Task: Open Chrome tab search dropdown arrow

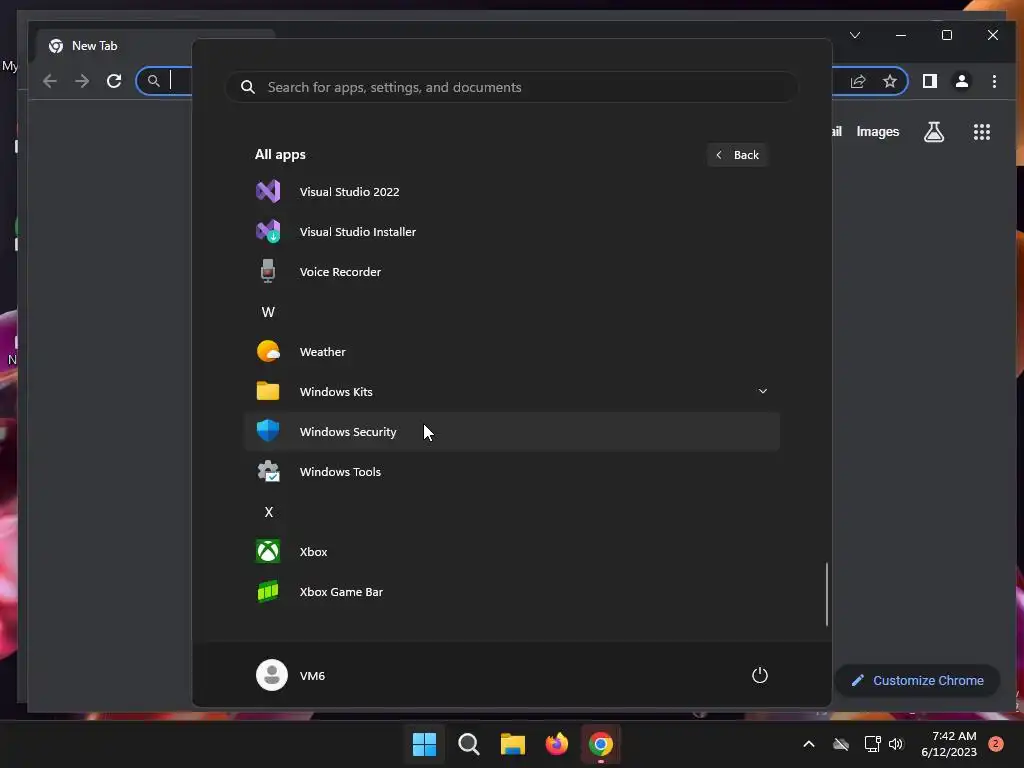Action: pyautogui.click(x=855, y=35)
